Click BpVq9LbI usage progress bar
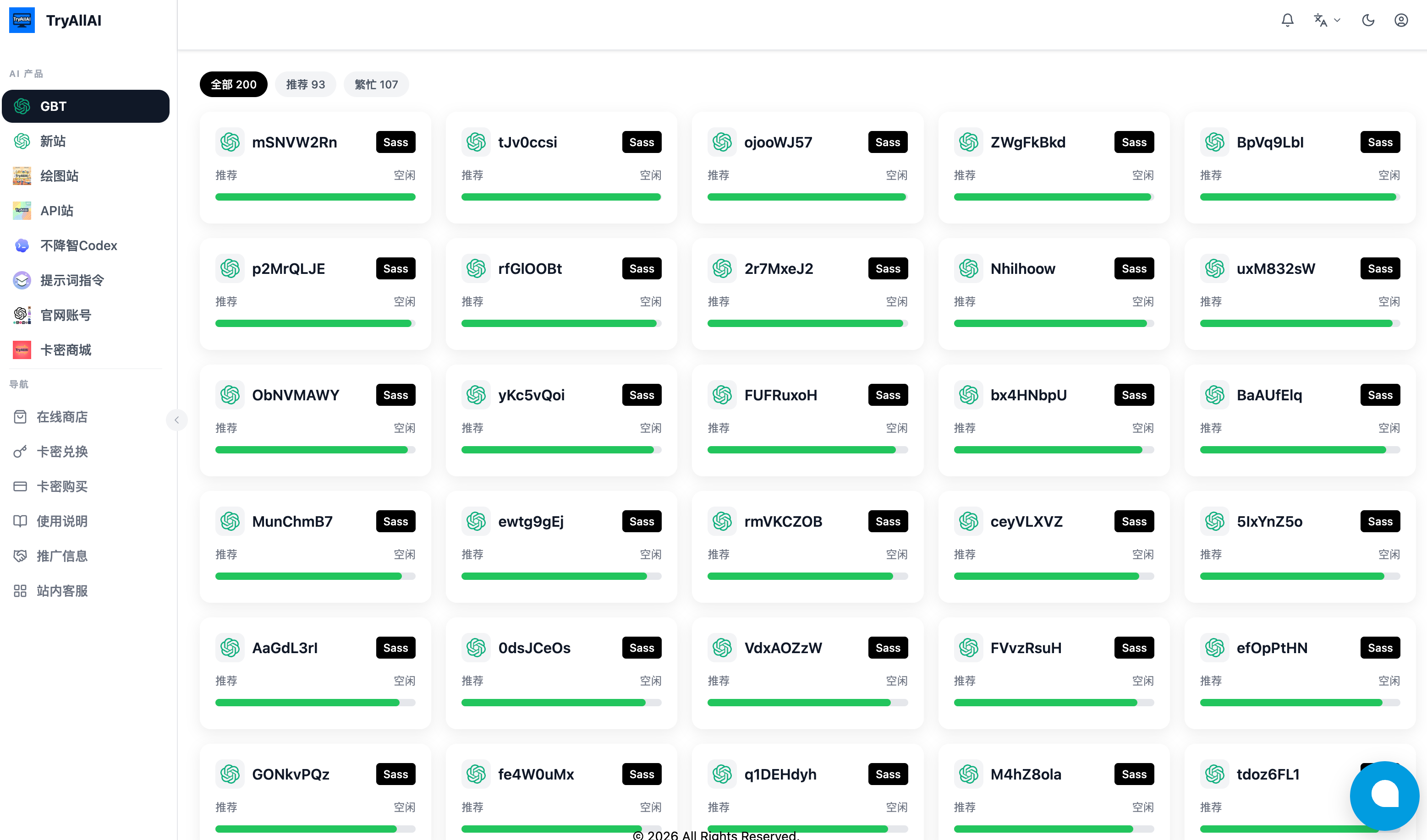 [1300, 197]
